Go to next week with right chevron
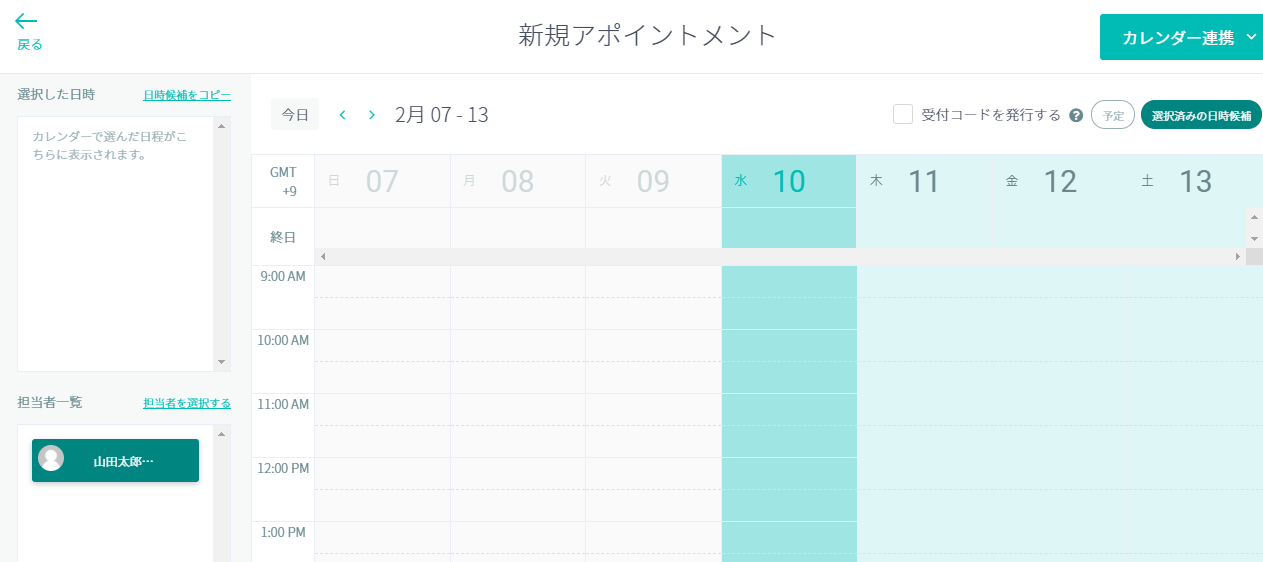This screenshot has width=1263, height=562. pyautogui.click(x=372, y=115)
